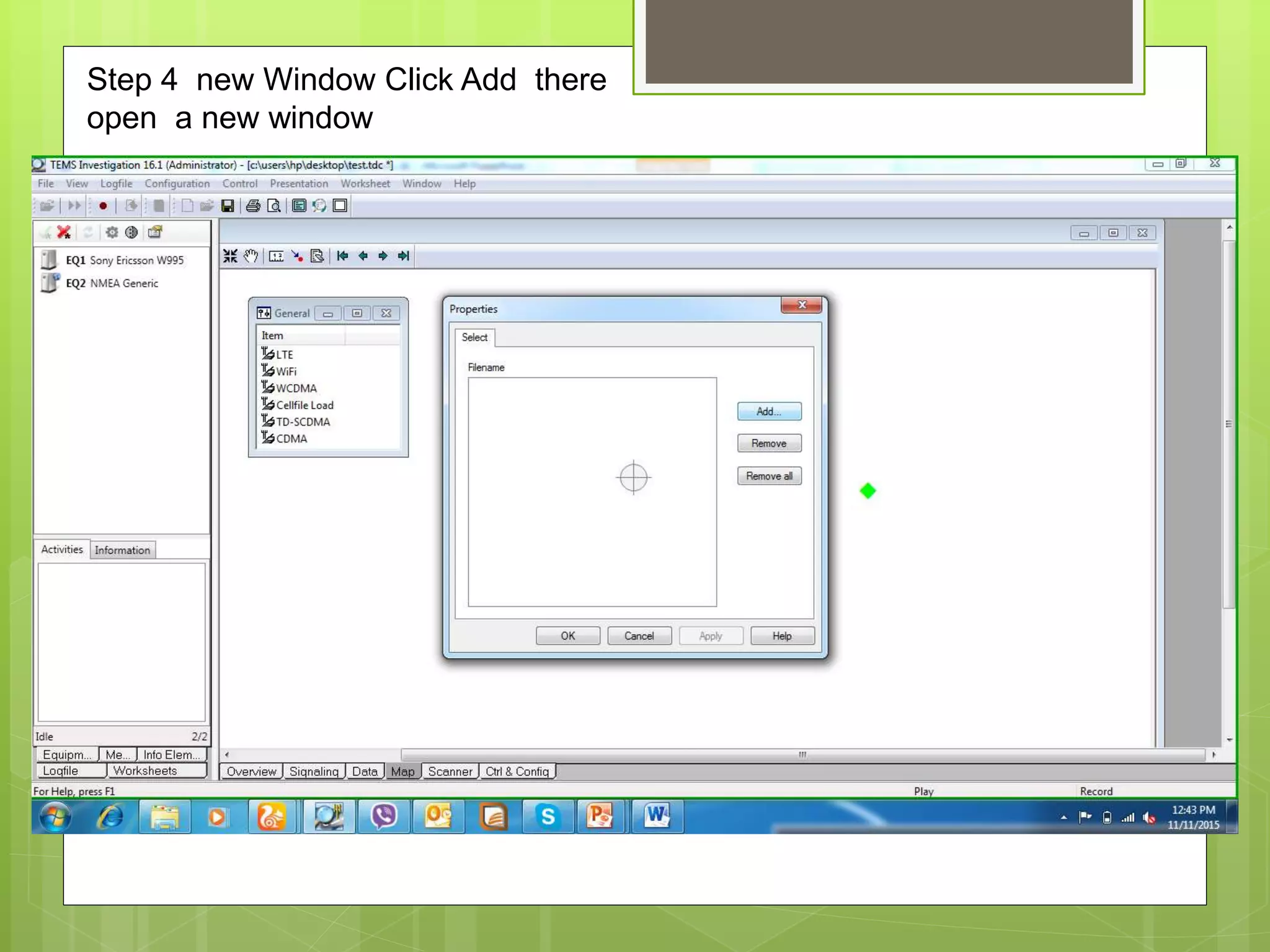Switch to the Worksheets navigator tab
The image size is (1270, 952).
158,770
